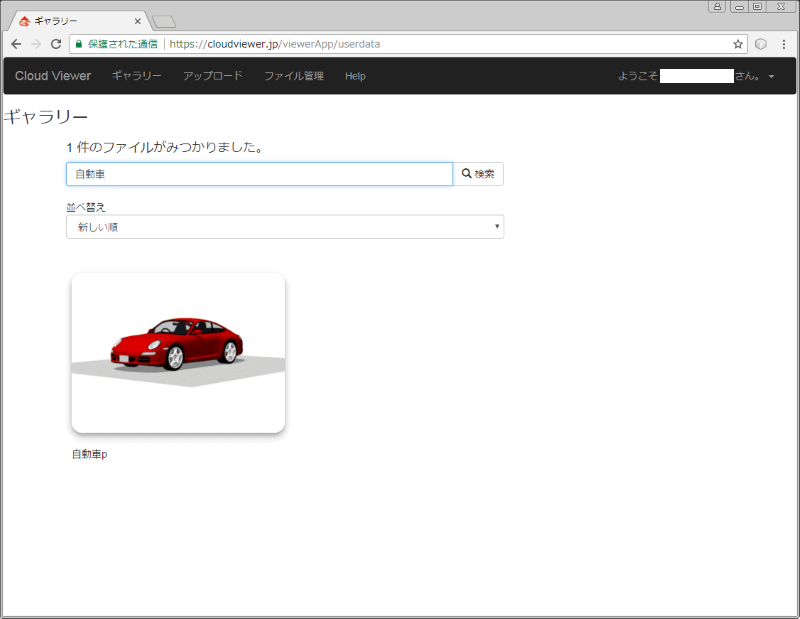This screenshot has width=800, height=619.
Task: Click the Cloud Viewer brand link
Action: (x=53, y=76)
